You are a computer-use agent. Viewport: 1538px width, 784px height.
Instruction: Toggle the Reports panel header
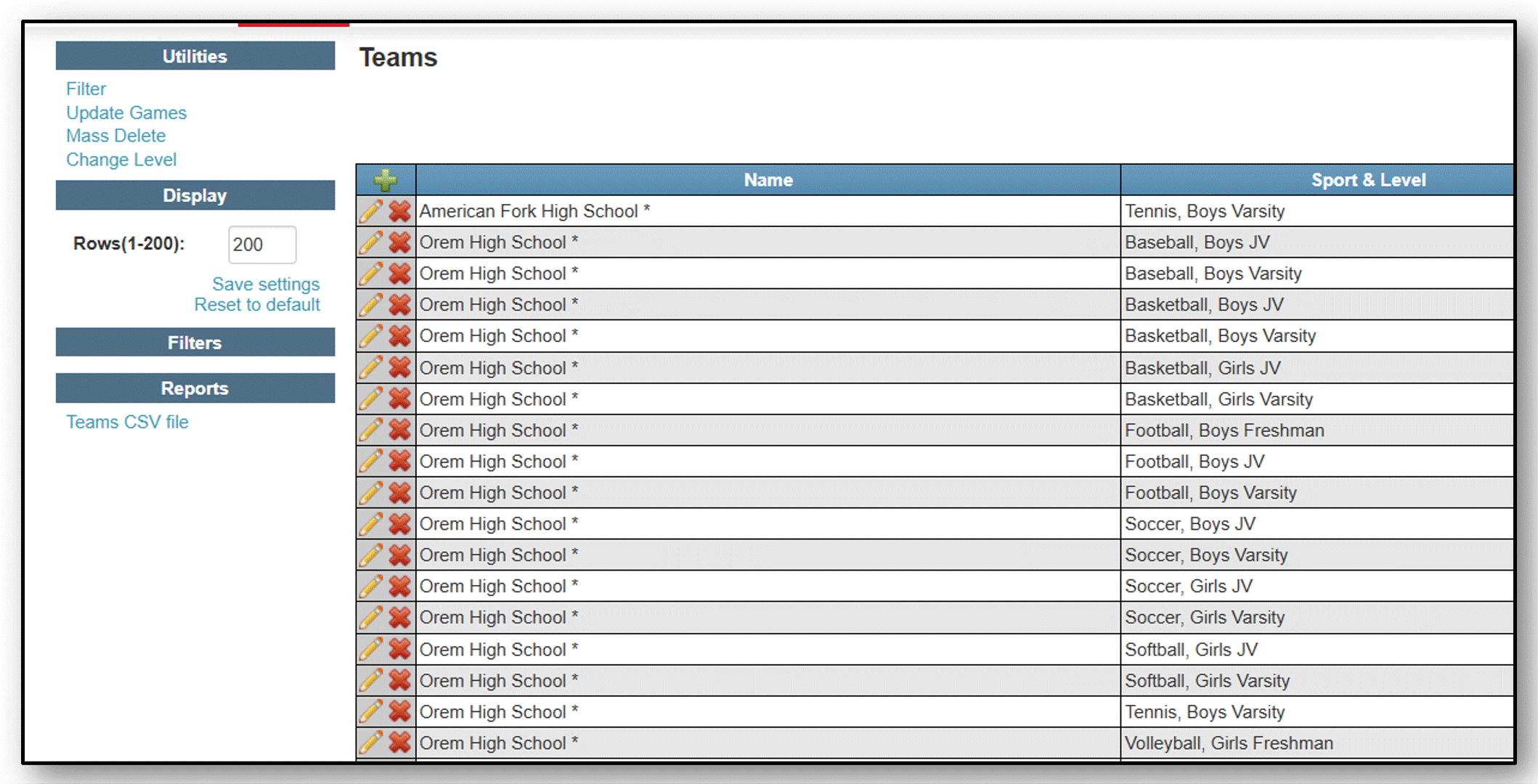(195, 388)
